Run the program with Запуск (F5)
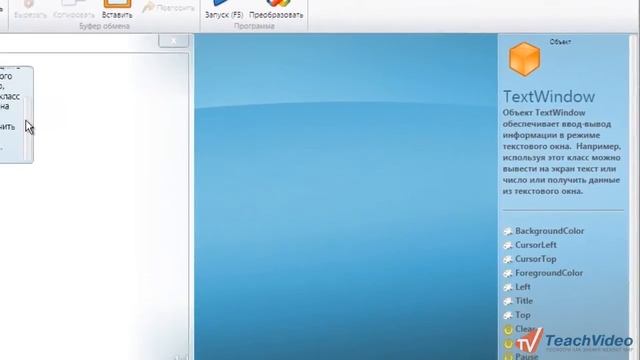 coord(224,10)
